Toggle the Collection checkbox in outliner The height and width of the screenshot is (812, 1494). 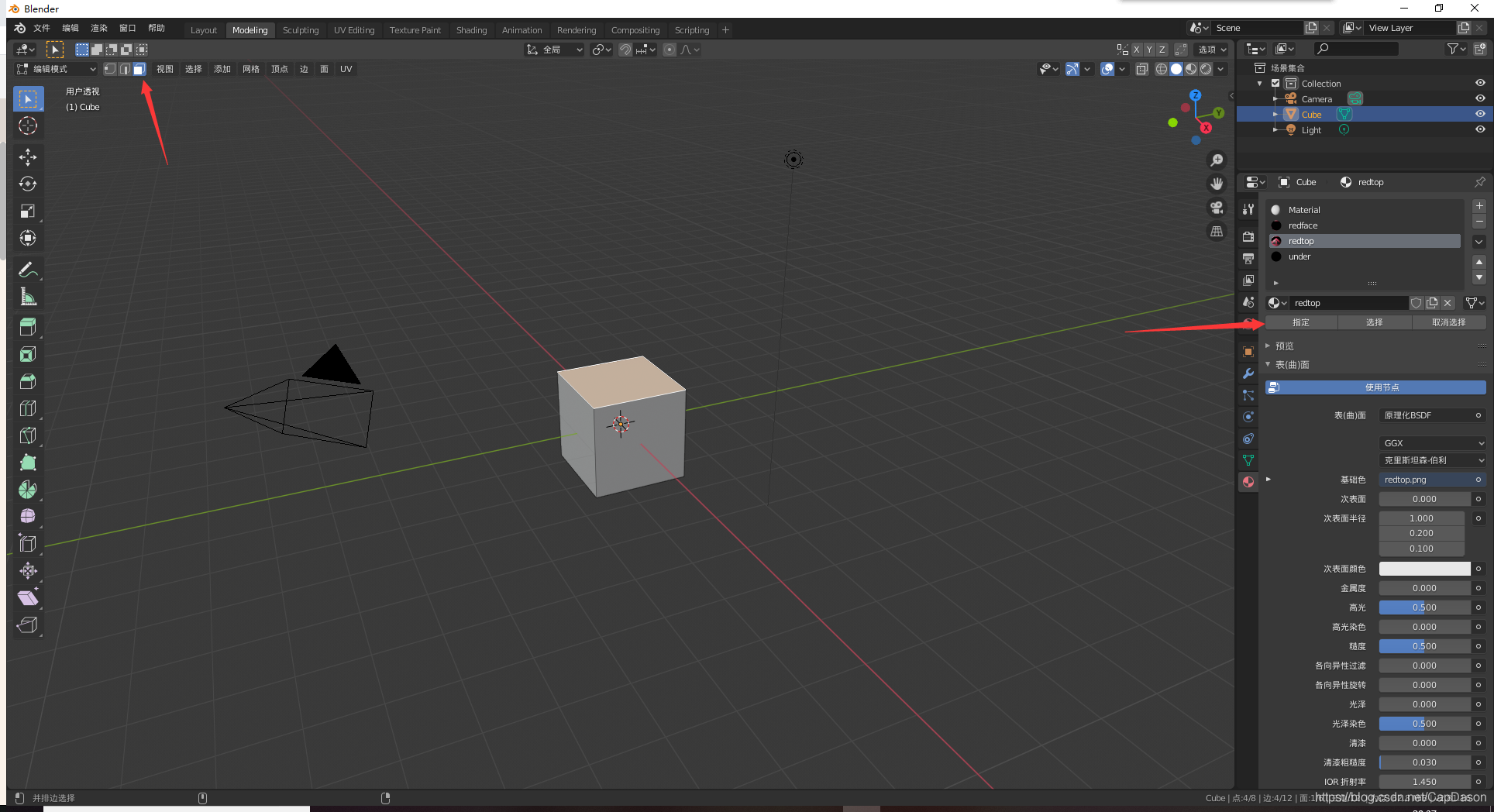click(x=1275, y=83)
